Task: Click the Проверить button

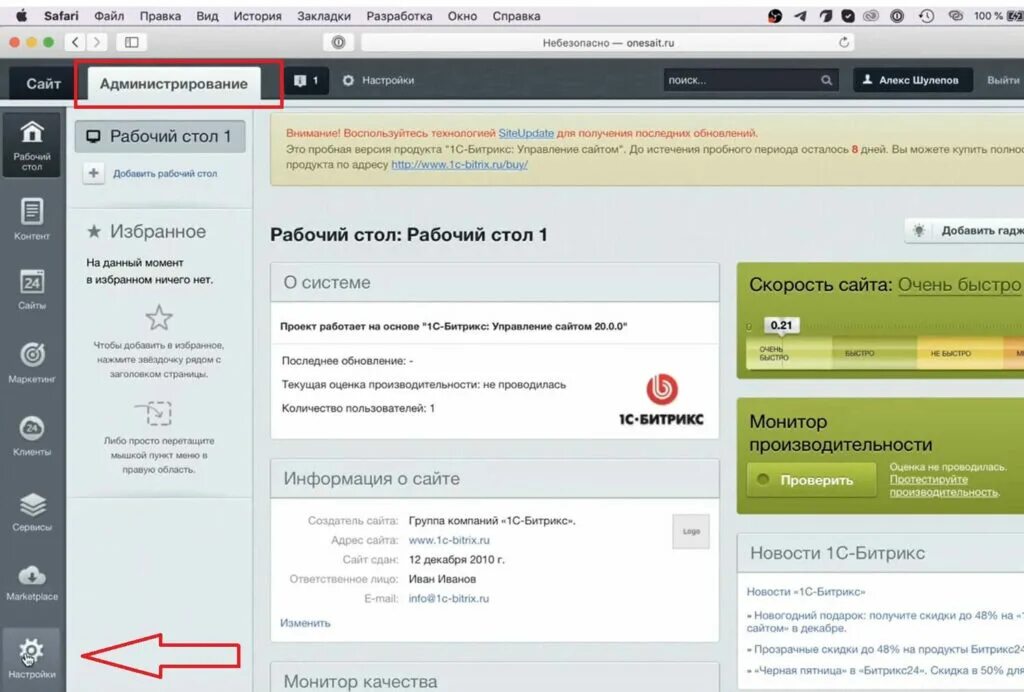Action: pos(811,480)
